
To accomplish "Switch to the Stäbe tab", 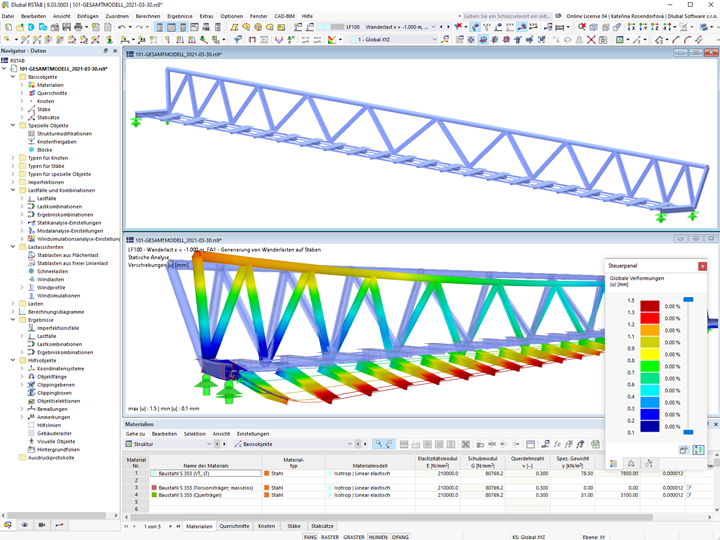I will point(293,526).
